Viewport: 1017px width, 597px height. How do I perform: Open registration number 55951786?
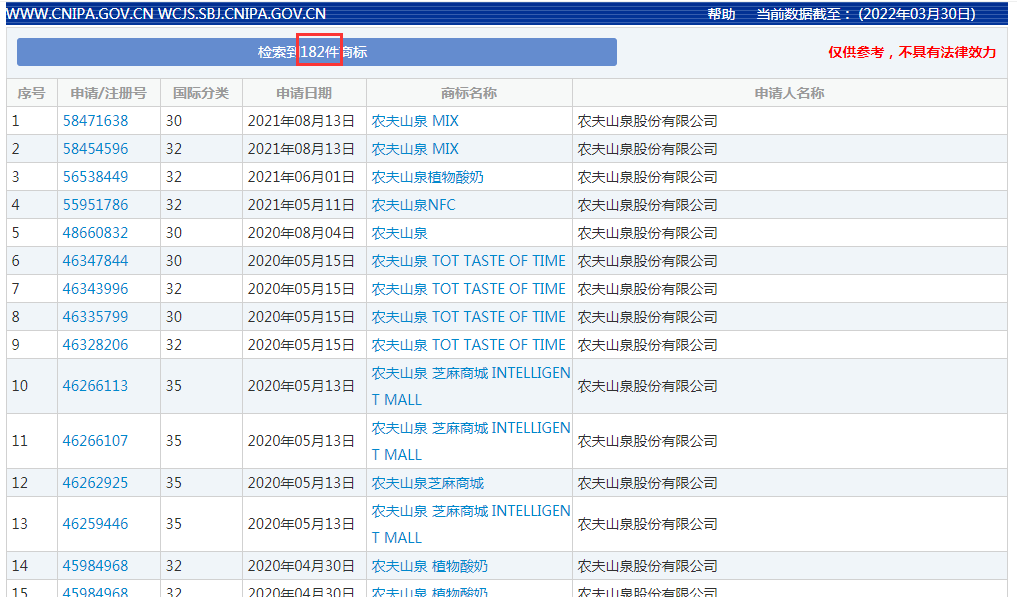pyautogui.click(x=95, y=204)
